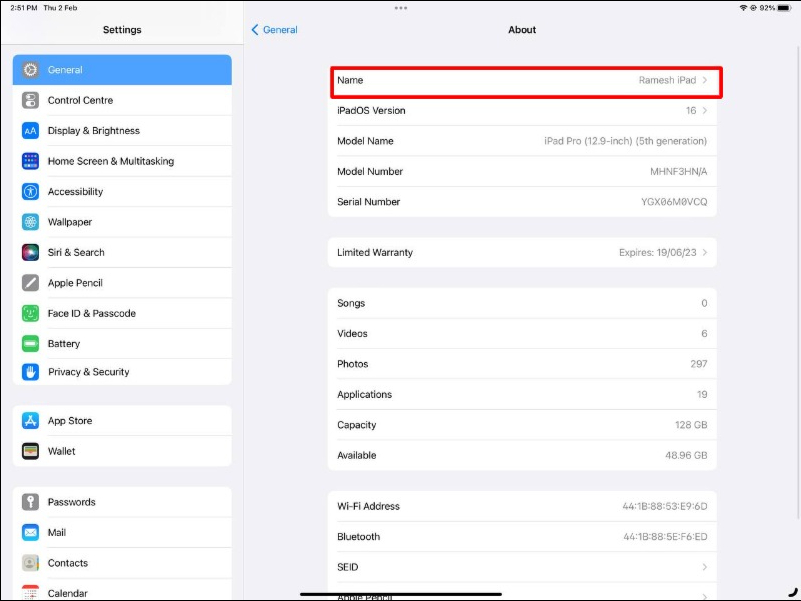Select the Passwords key icon
The width and height of the screenshot is (801, 601).
point(30,501)
